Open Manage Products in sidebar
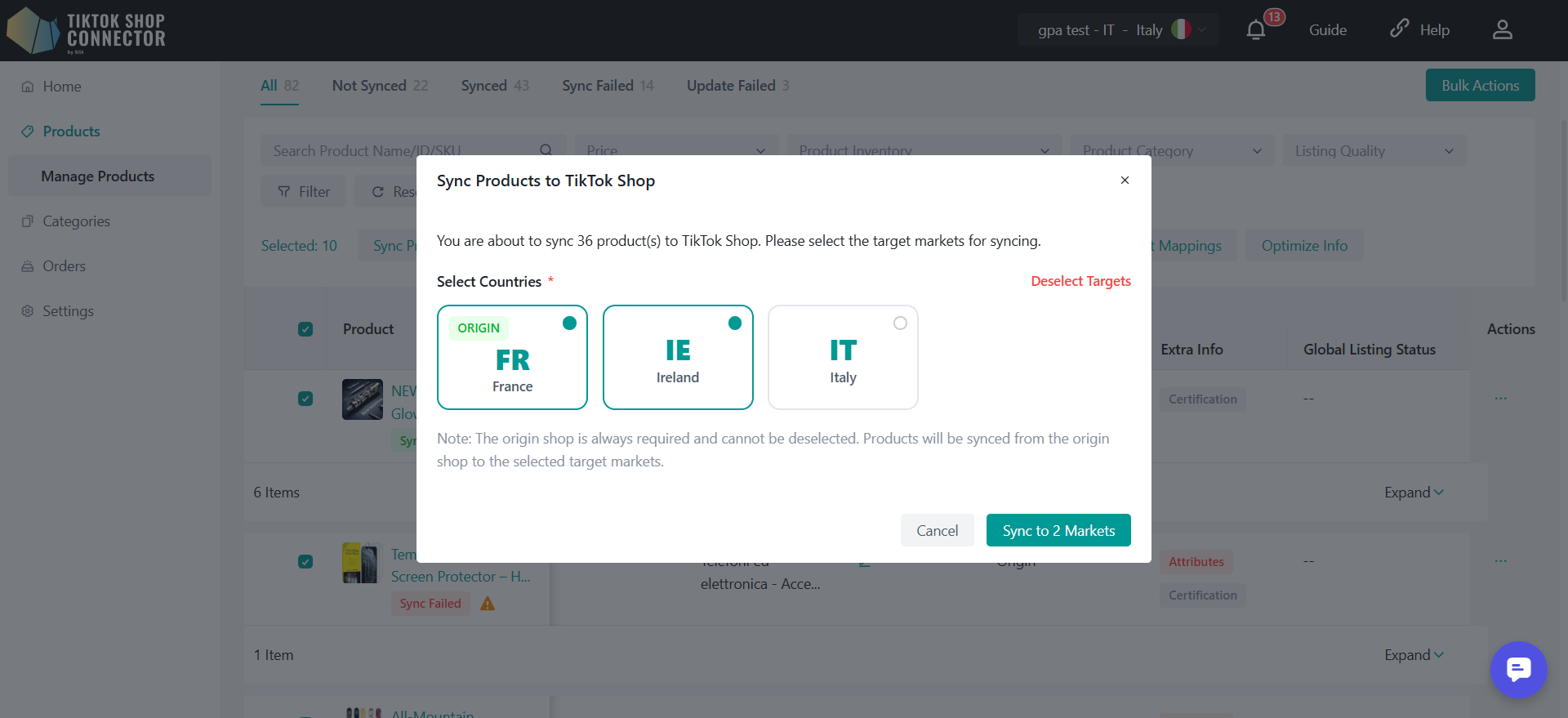Screen dimensions: 1568x718 point(109,176)
